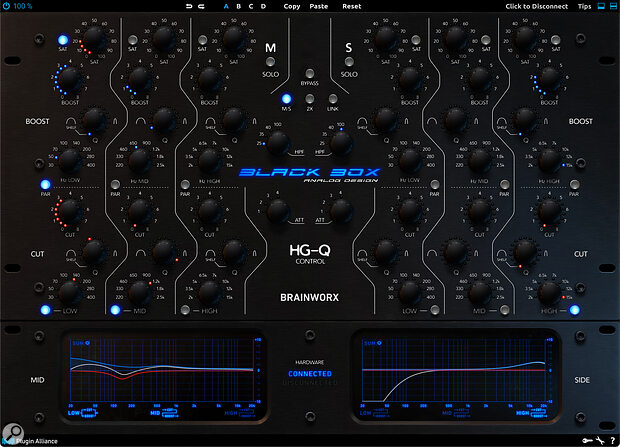
Task: Click the Mid-side HPF knob
Action: point(278,143)
